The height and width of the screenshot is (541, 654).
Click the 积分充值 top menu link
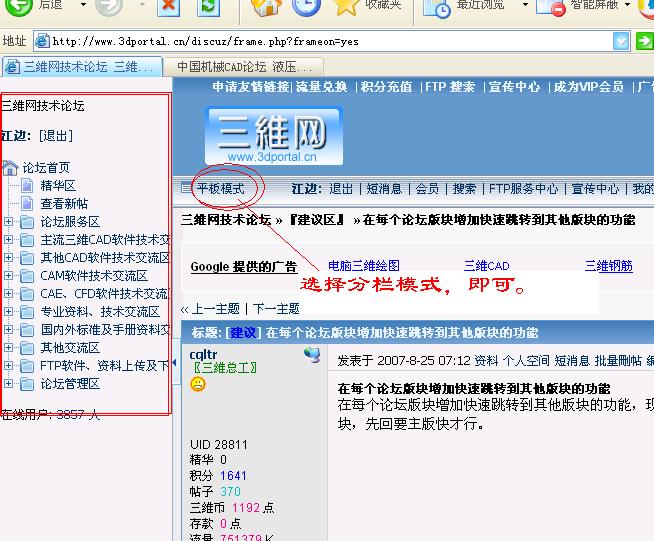coord(387,87)
